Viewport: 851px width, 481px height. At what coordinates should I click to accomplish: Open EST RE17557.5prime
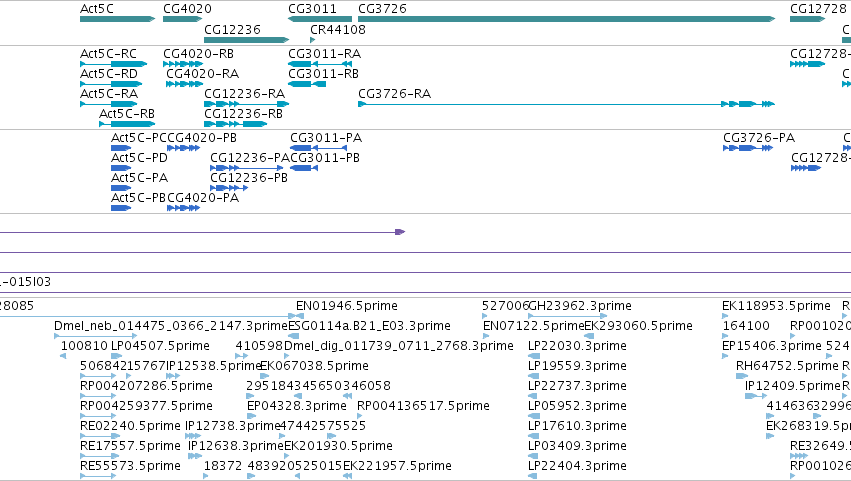[130, 446]
